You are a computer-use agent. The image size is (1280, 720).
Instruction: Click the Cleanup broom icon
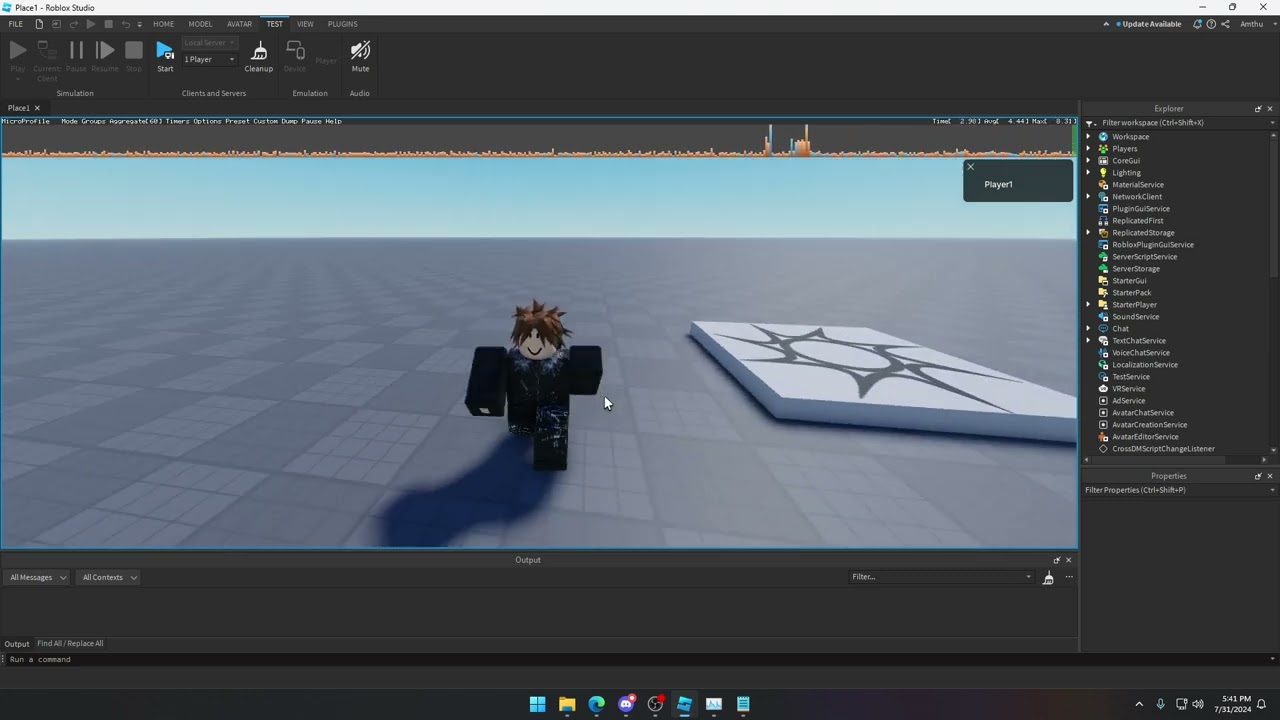(259, 51)
